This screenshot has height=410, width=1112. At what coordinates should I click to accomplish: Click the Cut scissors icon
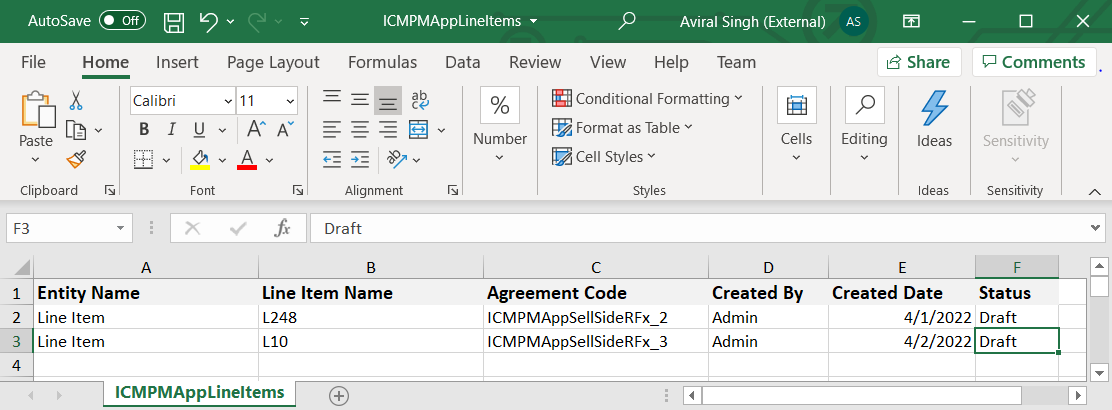(x=76, y=100)
